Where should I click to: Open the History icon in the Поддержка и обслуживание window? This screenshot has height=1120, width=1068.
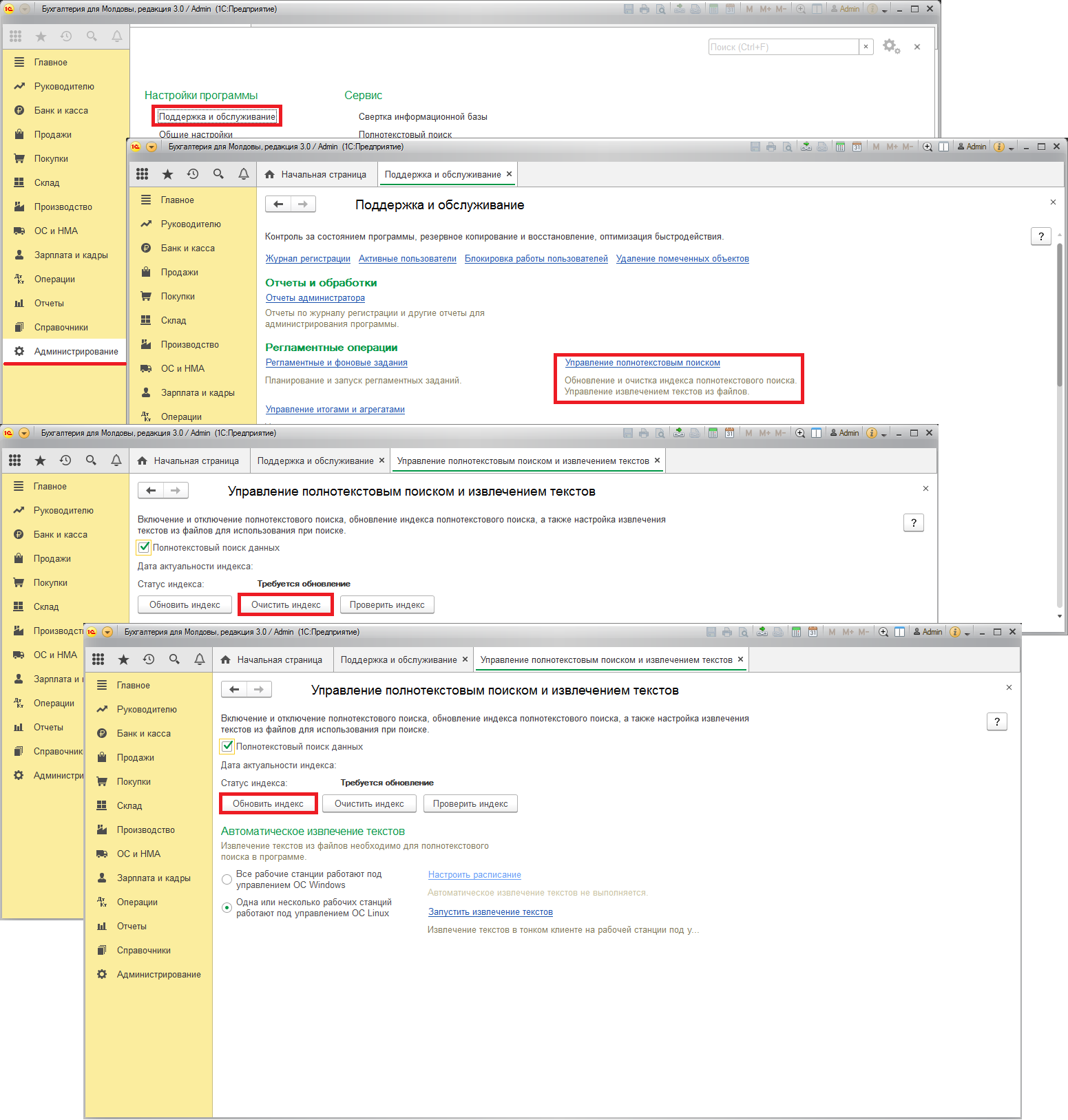pos(193,174)
